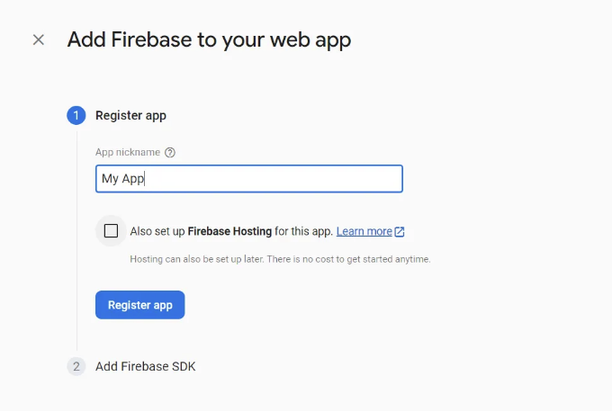Click the 'Add Firebase to your web app' title
The width and height of the screenshot is (612, 411).
click(x=209, y=40)
